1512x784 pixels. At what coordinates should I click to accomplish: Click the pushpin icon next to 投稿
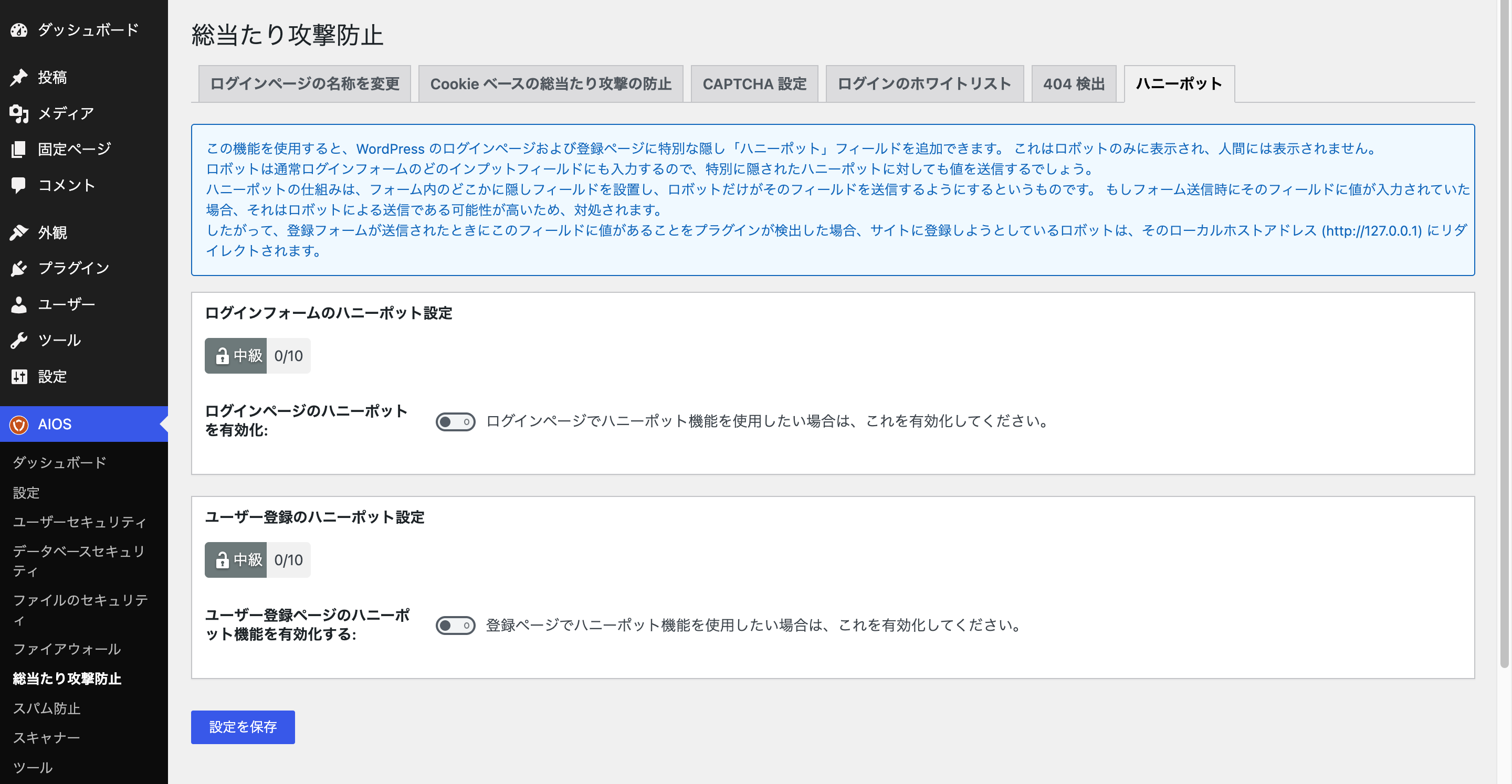pyautogui.click(x=19, y=78)
